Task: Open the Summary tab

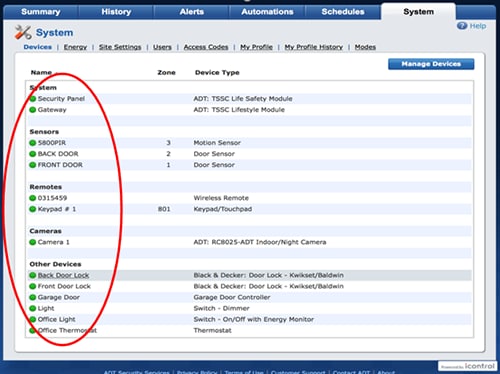Action: (x=41, y=12)
